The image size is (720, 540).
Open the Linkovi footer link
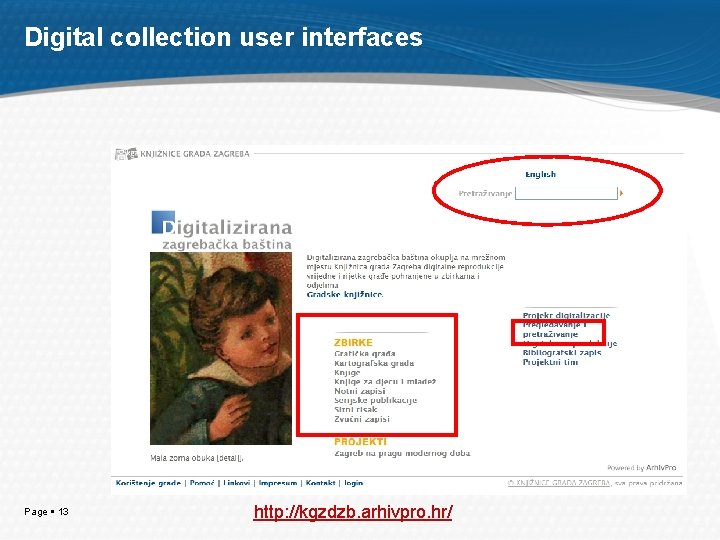pyautogui.click(x=236, y=483)
